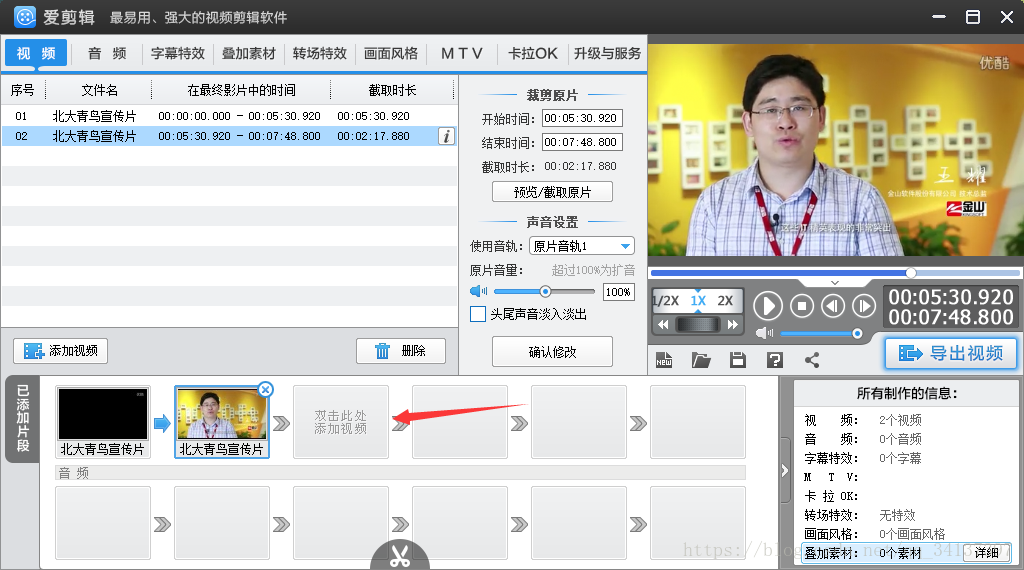Viewport: 1024px width, 570px height.
Task: Click the 详细 button
Action: pos(986,553)
